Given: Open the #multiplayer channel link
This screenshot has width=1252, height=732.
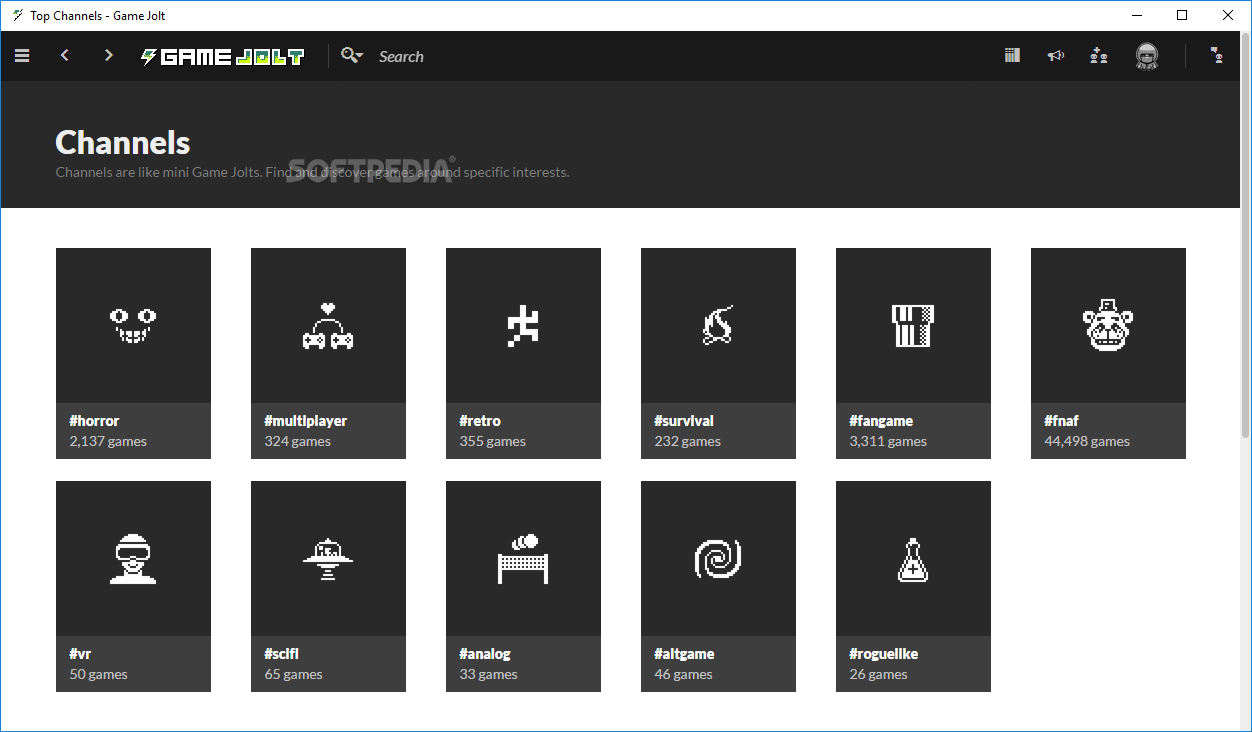Looking at the screenshot, I should (306, 421).
